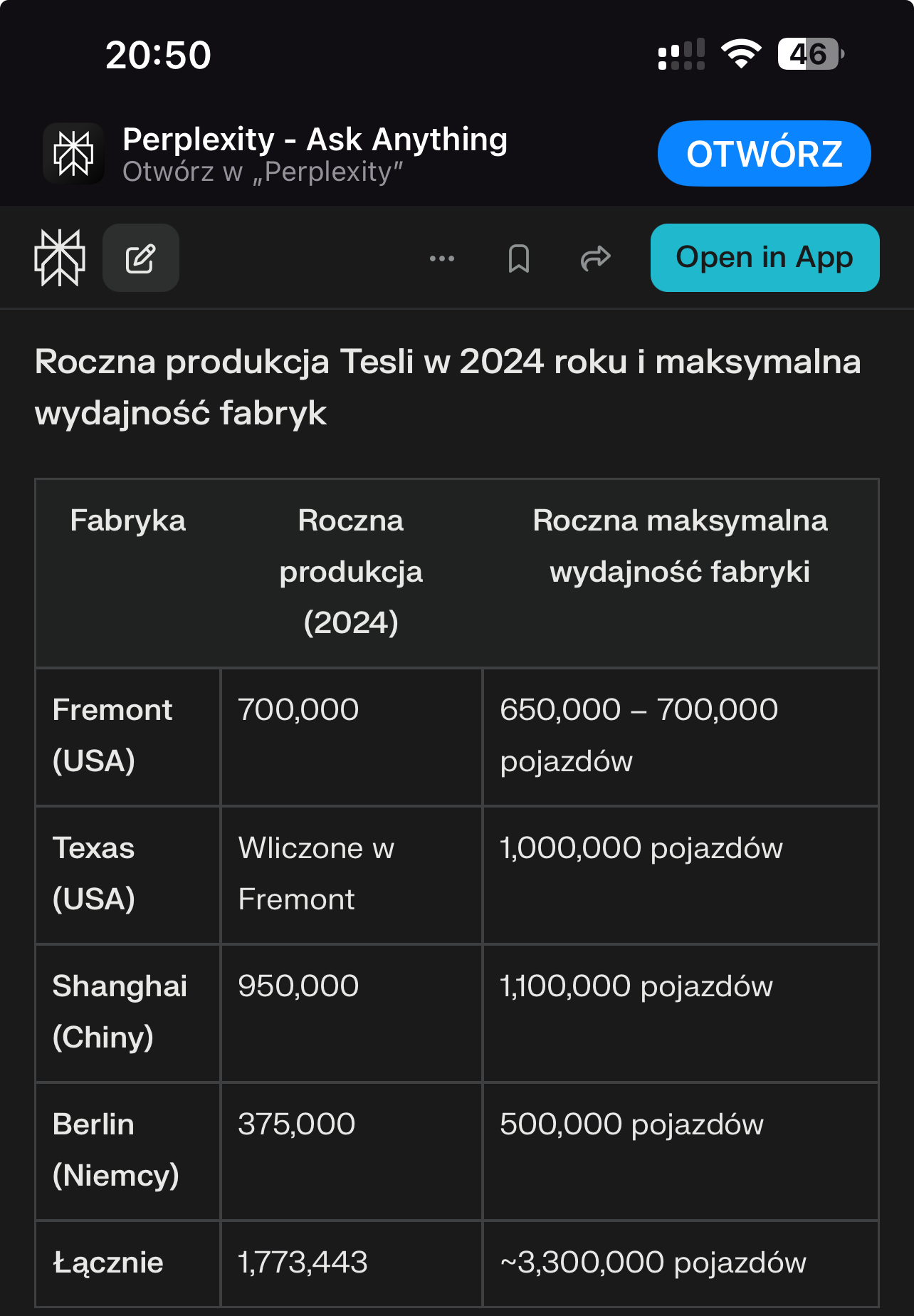Image resolution: width=914 pixels, height=1316 pixels.
Task: Tap the Perplexity logo in toolbar
Action: click(x=60, y=258)
